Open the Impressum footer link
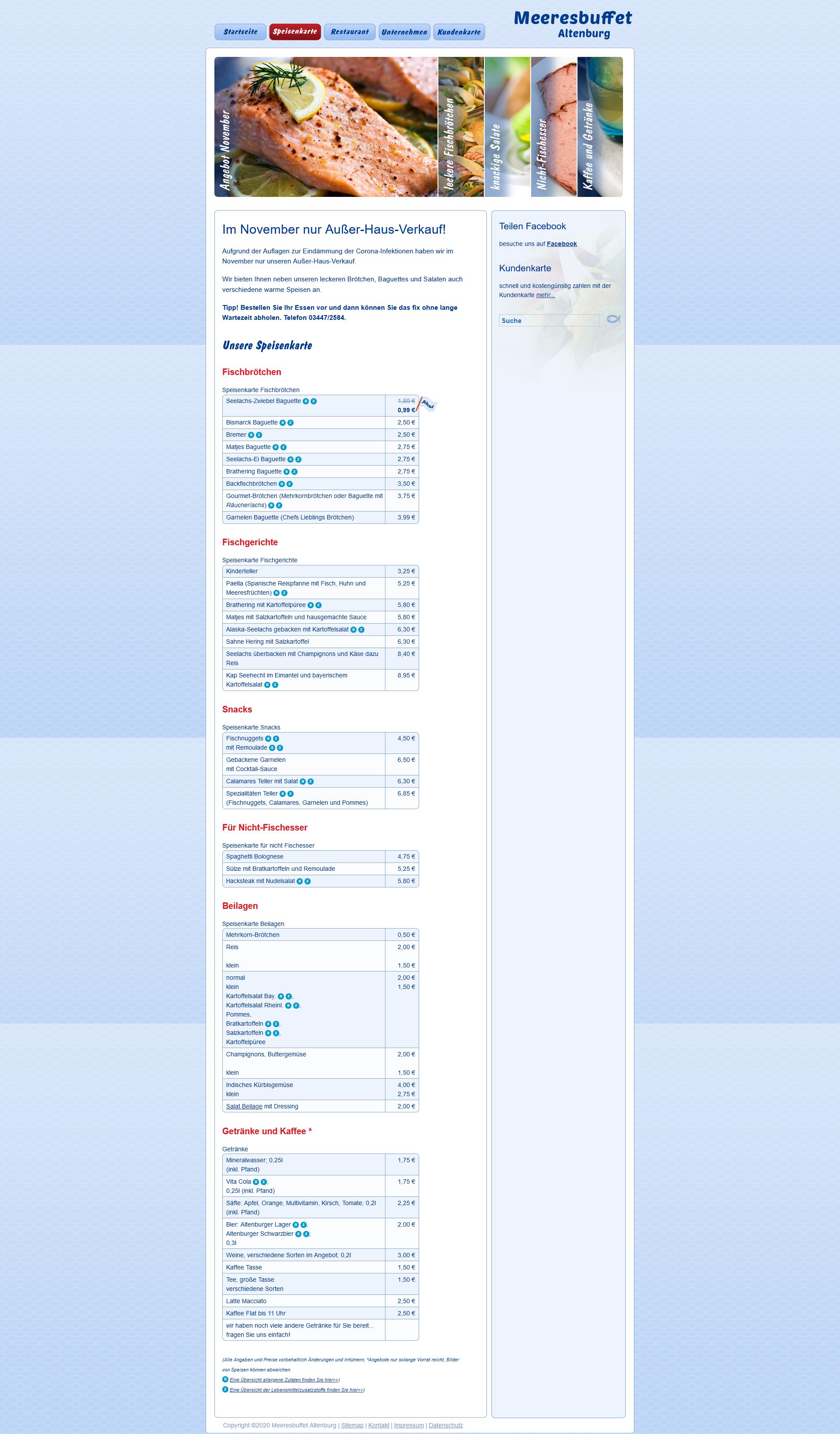 [409, 1425]
